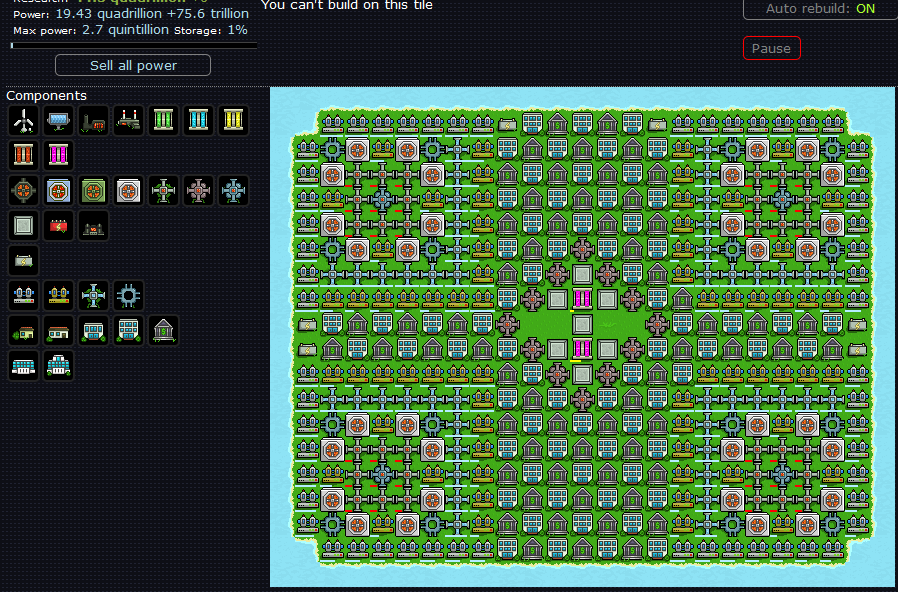Viewport: 898px width, 592px height.
Task: Click the isolation plate between the magenta cells
Action: [582, 324]
